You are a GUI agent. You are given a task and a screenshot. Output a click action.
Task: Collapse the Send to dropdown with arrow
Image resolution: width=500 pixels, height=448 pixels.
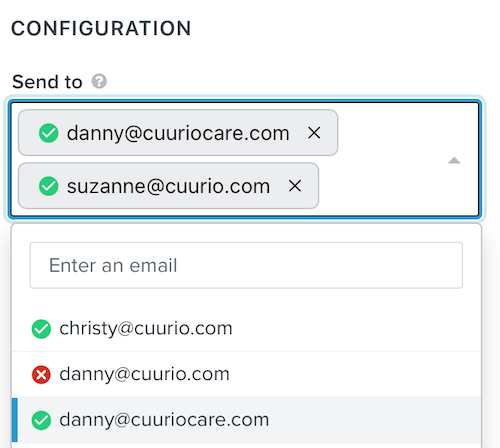[454, 161]
